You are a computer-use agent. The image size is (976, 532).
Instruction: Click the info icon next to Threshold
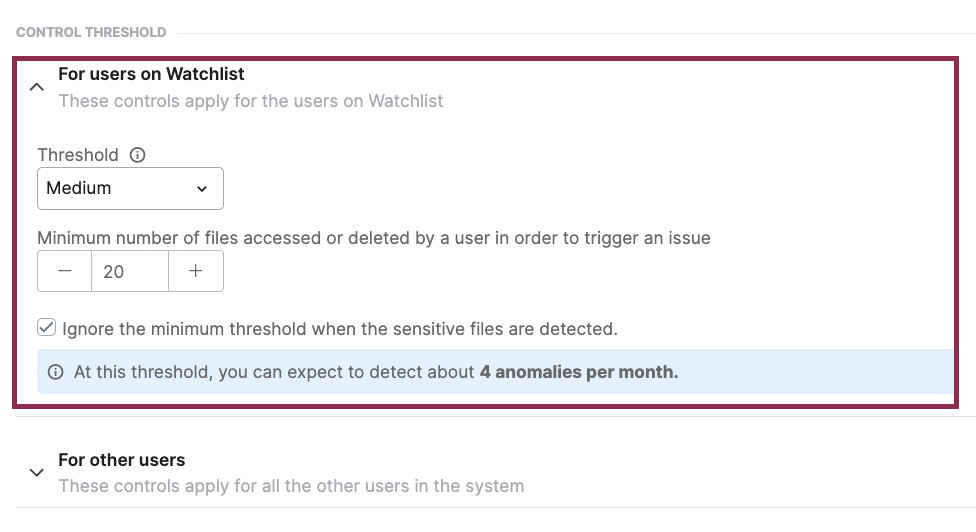(x=138, y=155)
